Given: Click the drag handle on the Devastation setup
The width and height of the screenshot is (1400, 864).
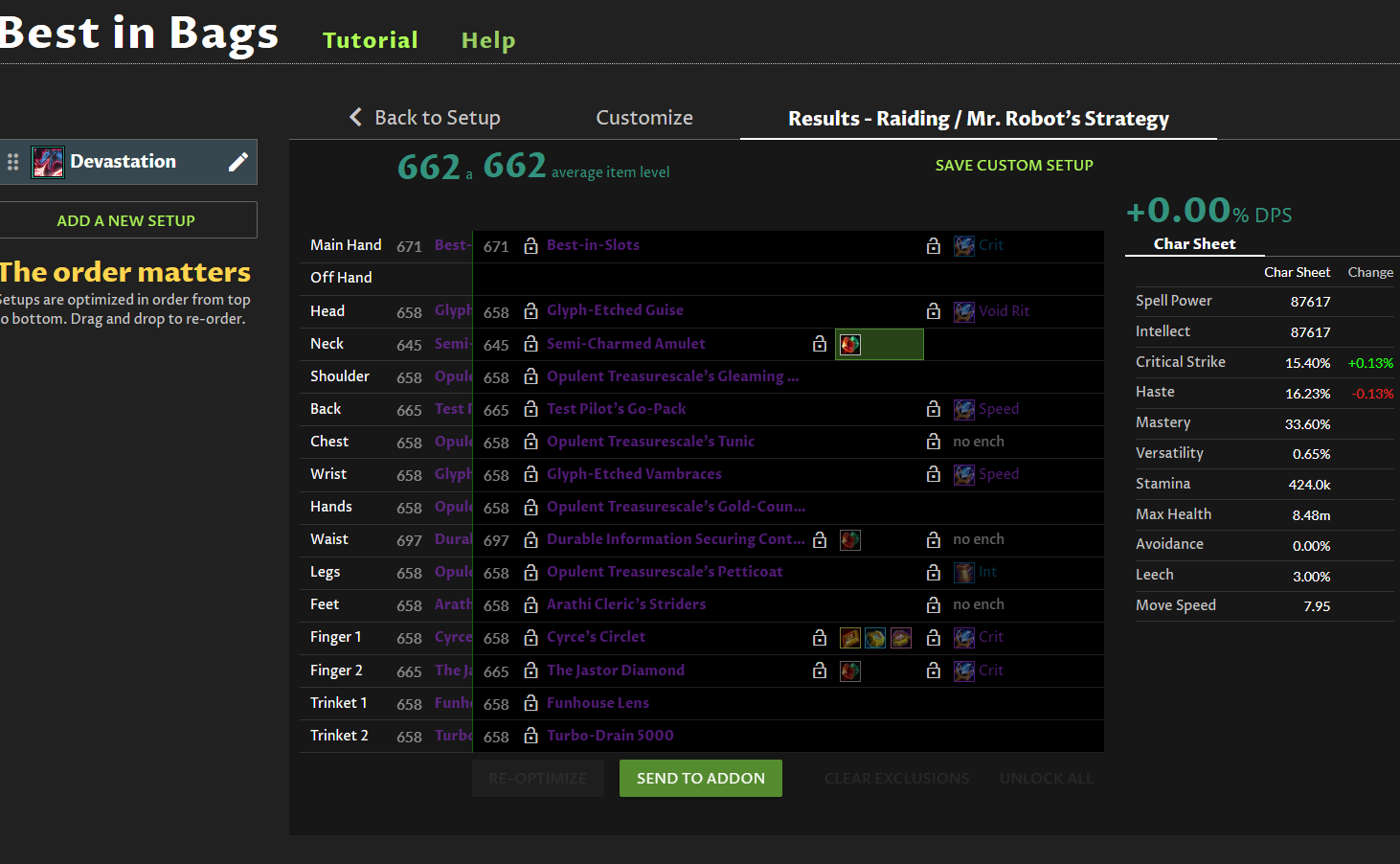Looking at the screenshot, I should tap(12, 162).
